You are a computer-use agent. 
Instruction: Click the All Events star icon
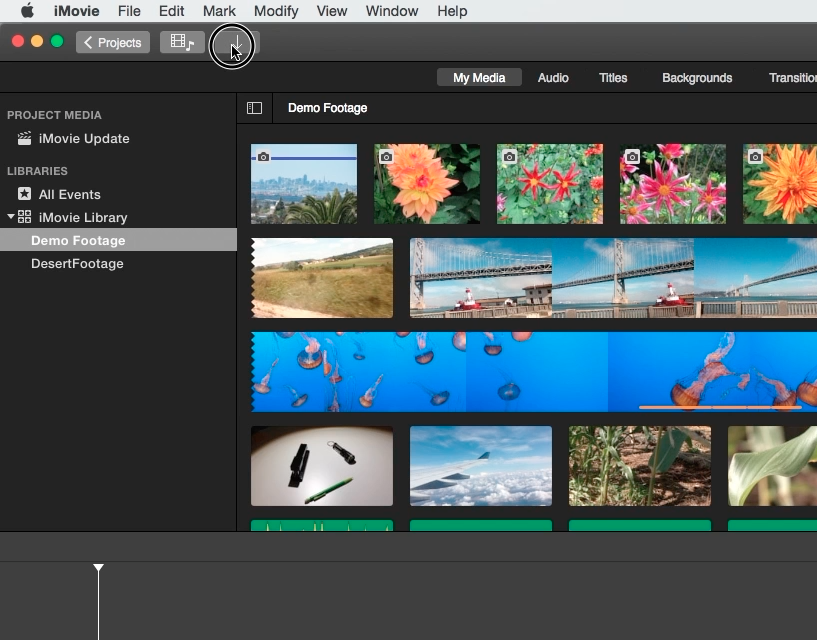(x=24, y=194)
